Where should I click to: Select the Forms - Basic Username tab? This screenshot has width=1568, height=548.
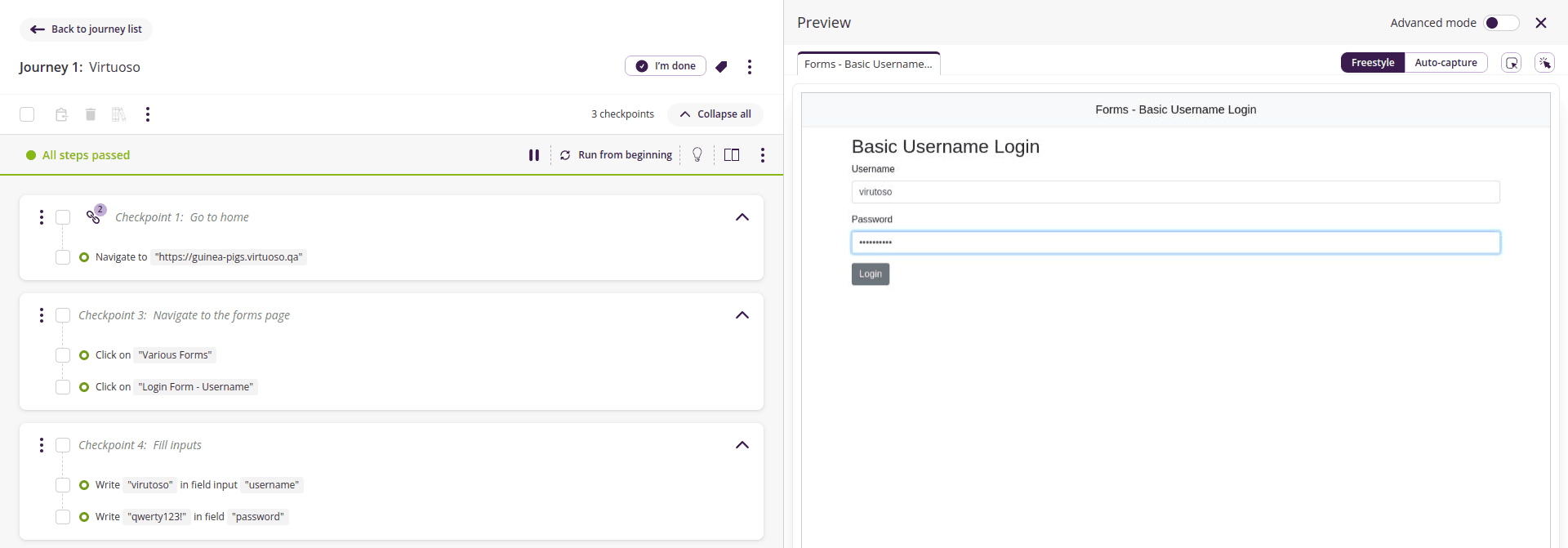(868, 64)
